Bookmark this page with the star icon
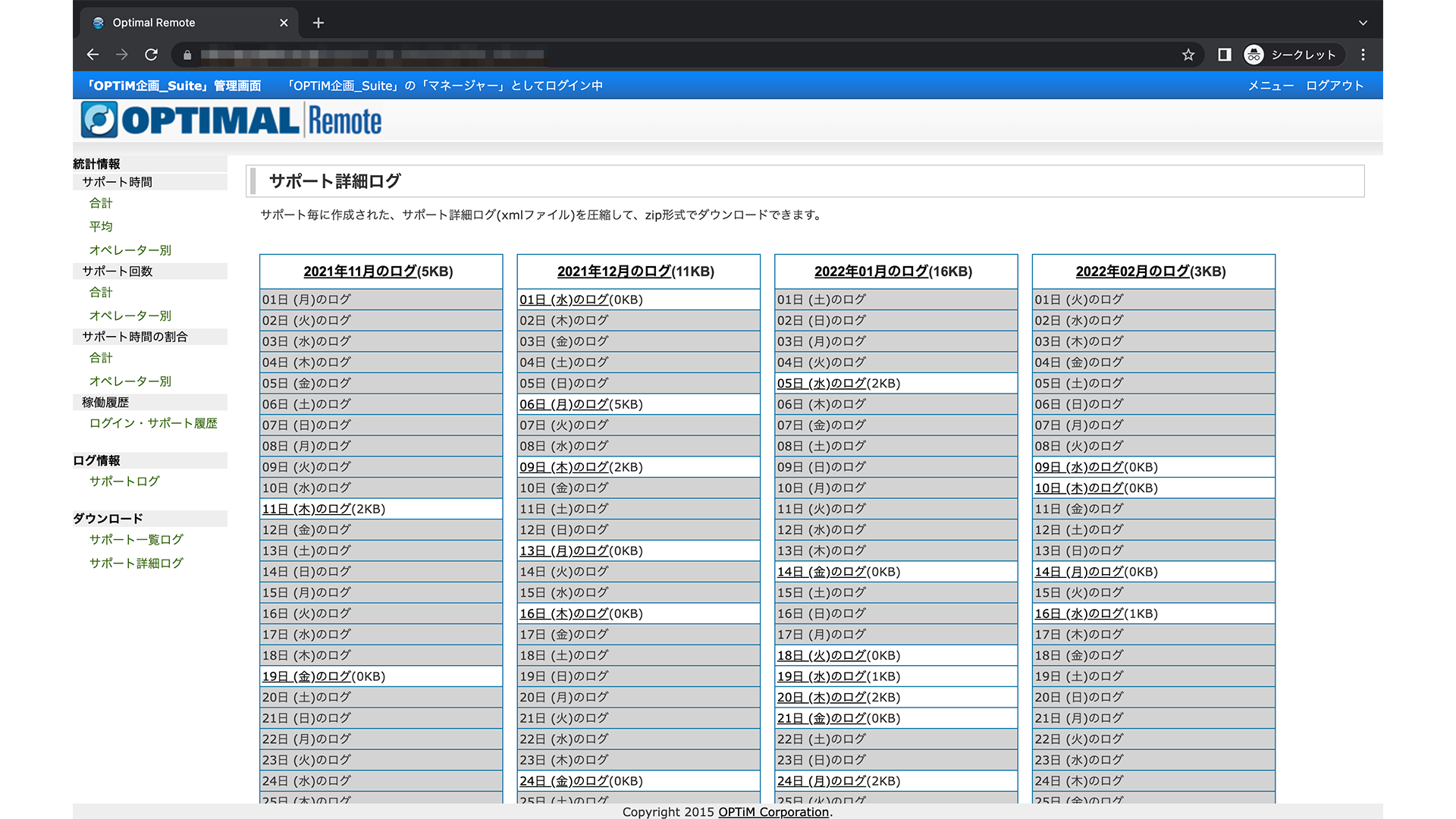 point(1188,55)
